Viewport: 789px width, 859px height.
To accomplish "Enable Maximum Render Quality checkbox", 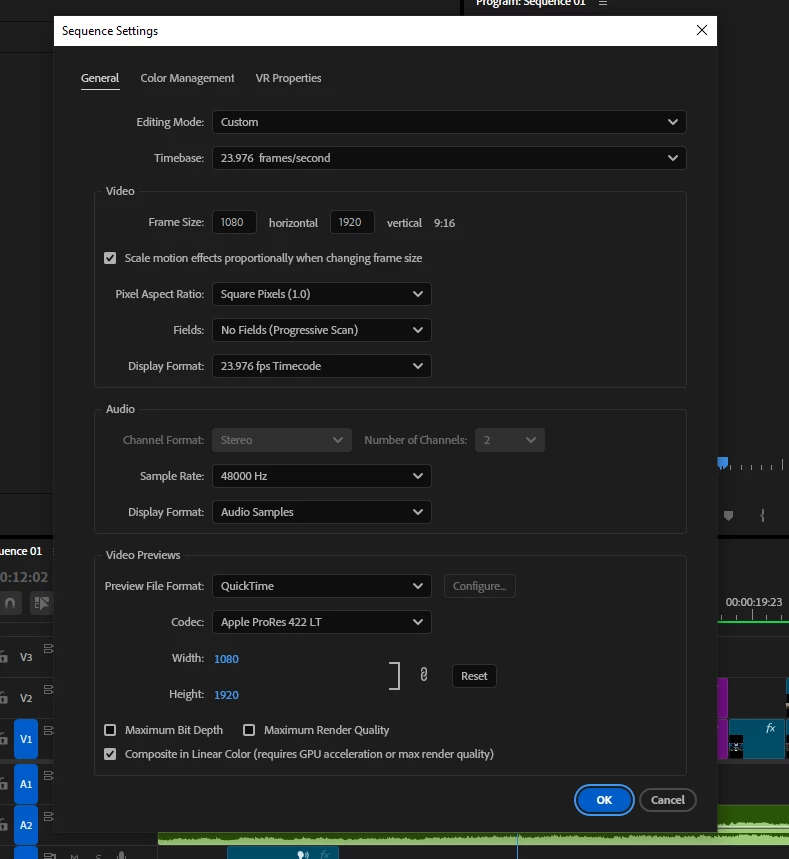I will [x=249, y=730].
